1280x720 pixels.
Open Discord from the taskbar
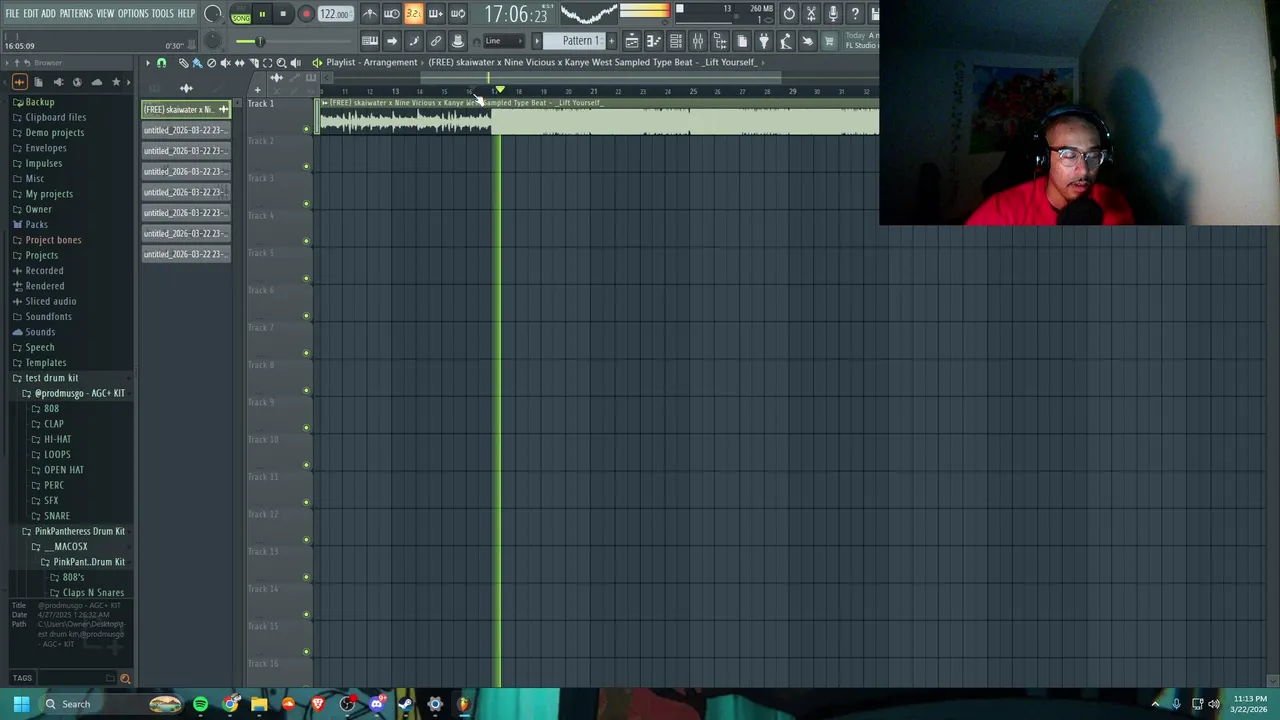pos(376,704)
